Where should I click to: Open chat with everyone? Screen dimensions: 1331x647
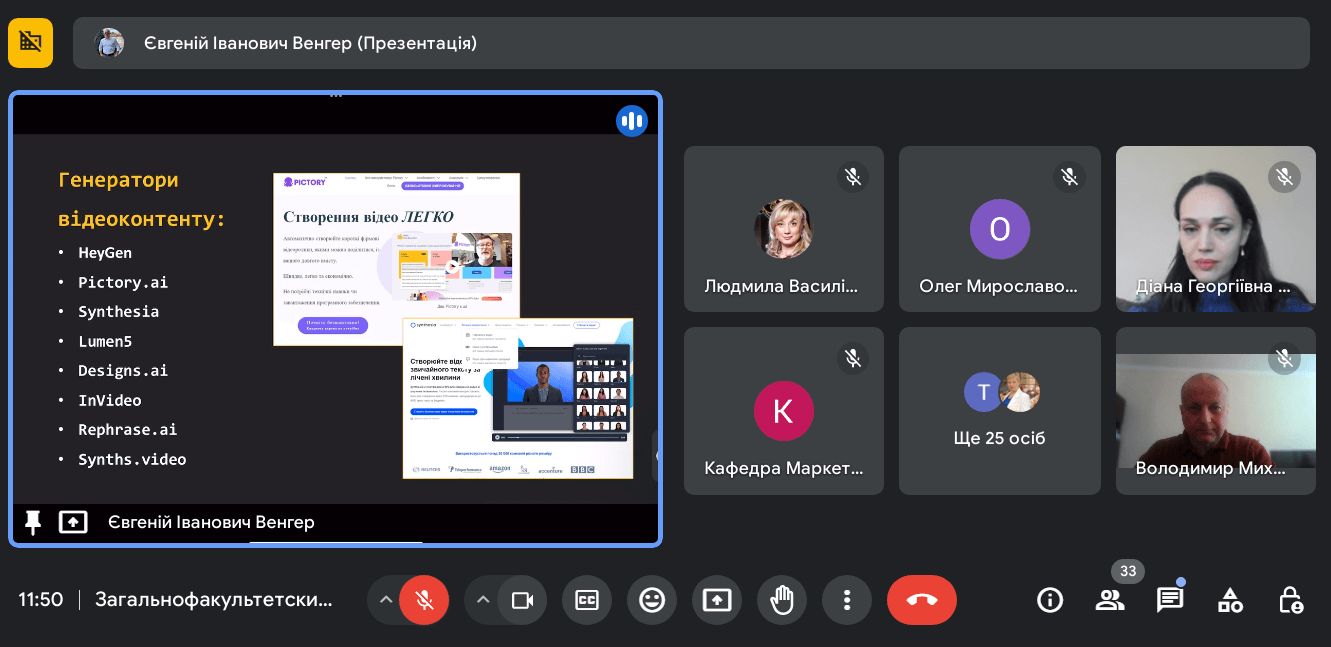pos(1170,600)
